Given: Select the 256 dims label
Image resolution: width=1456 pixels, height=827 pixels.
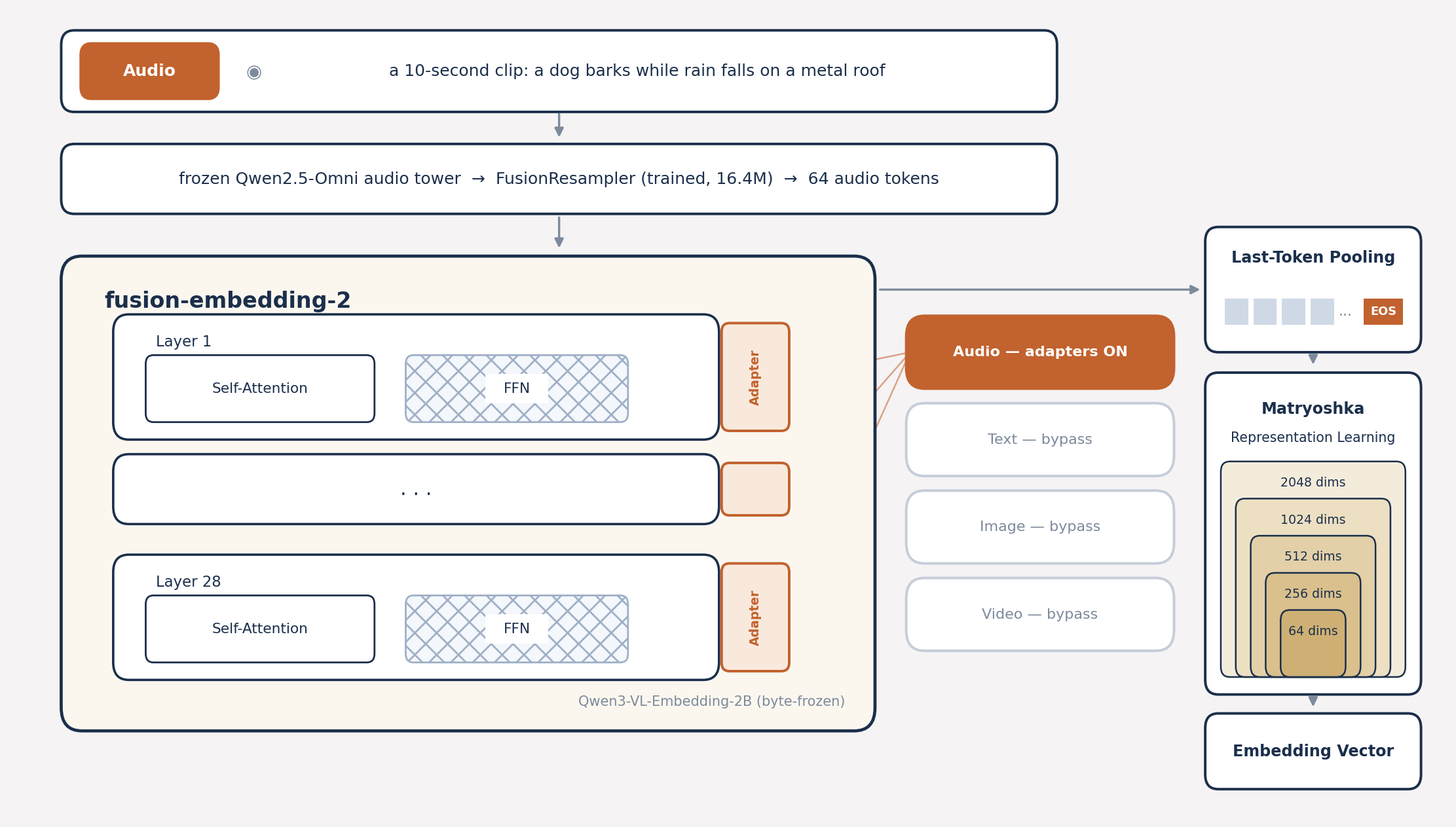Looking at the screenshot, I should pos(1313,594).
